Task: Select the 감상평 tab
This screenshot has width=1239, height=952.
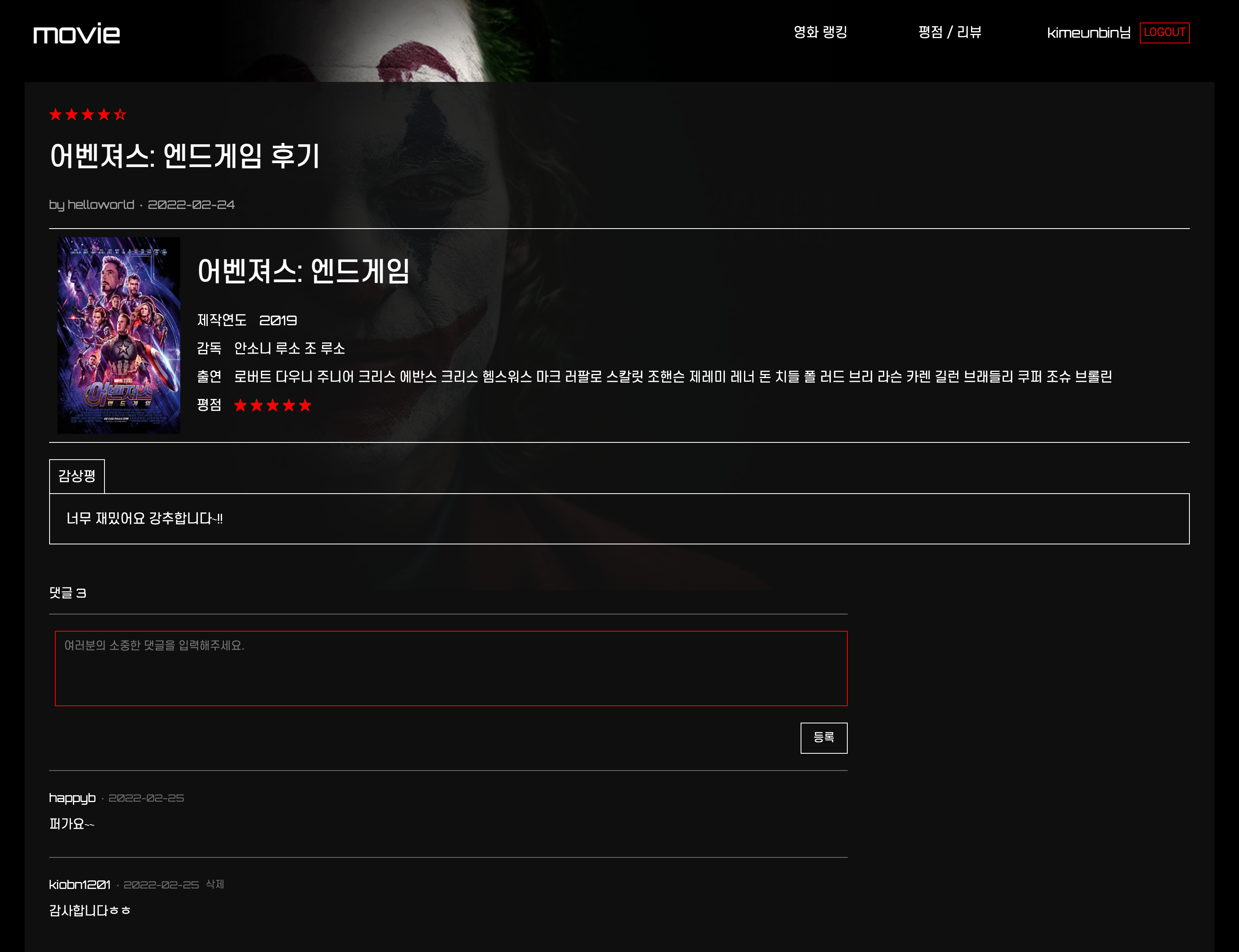Action: [77, 476]
